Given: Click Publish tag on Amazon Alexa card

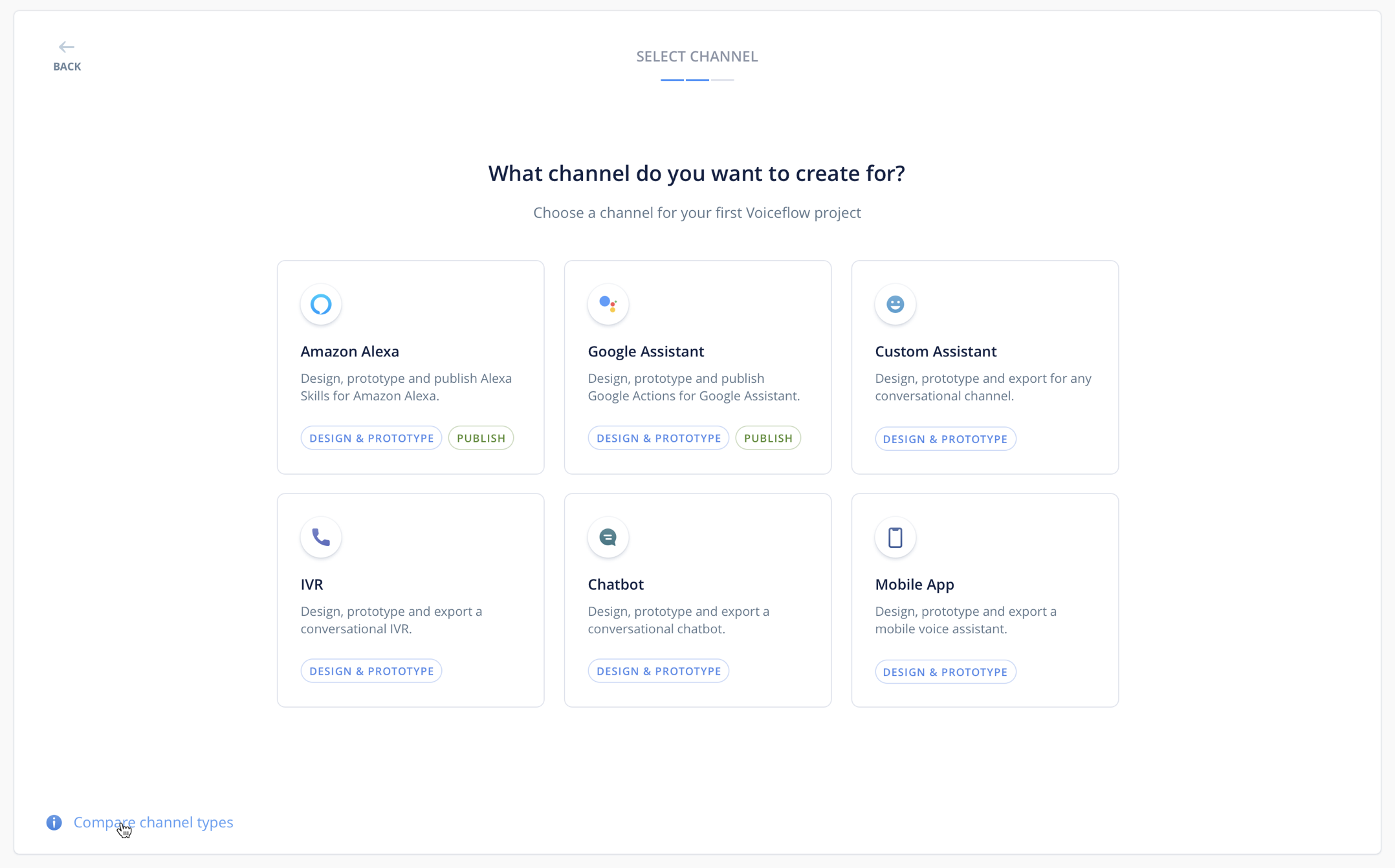Looking at the screenshot, I should click(x=481, y=438).
